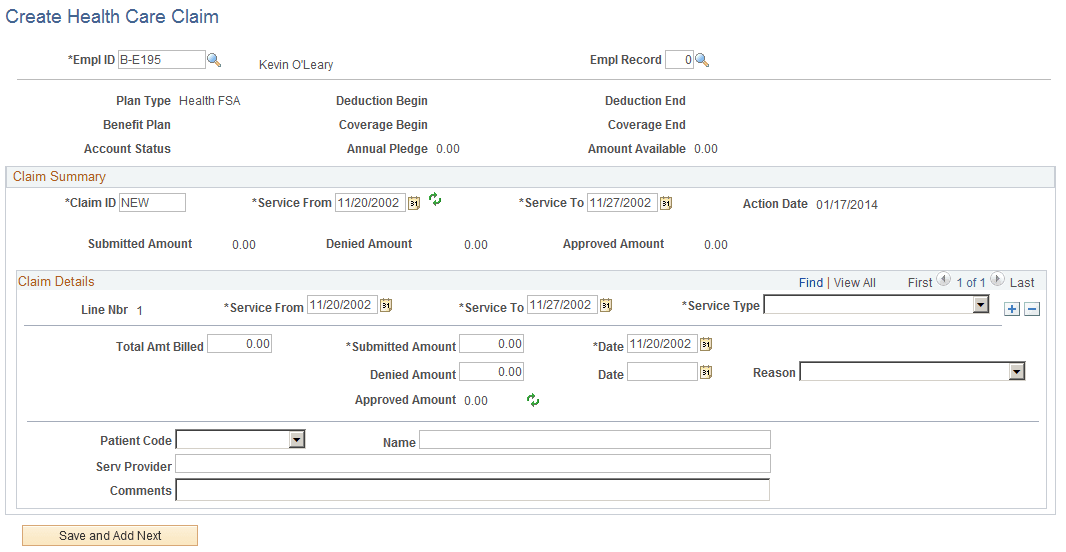Go to previous row arrow in Claim Details
The height and width of the screenshot is (552, 1066).
pos(944,279)
